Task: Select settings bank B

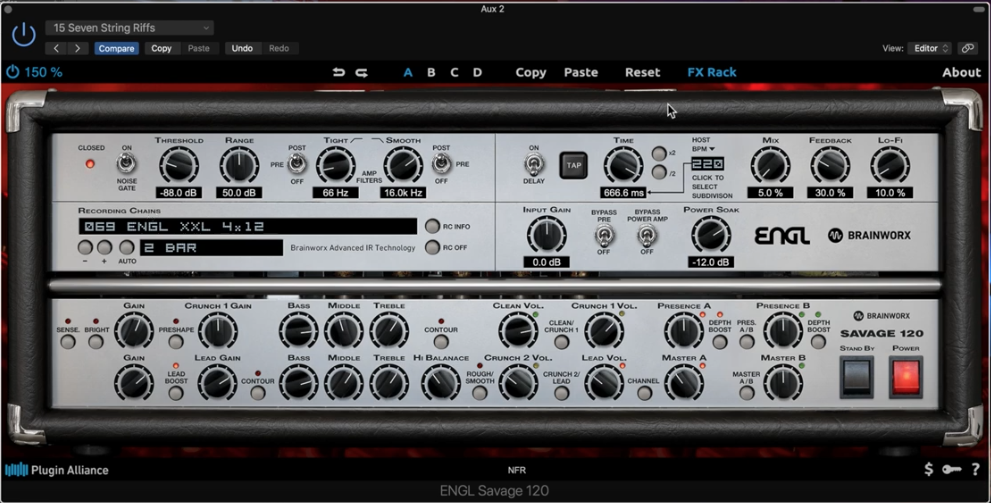Action: click(x=431, y=72)
